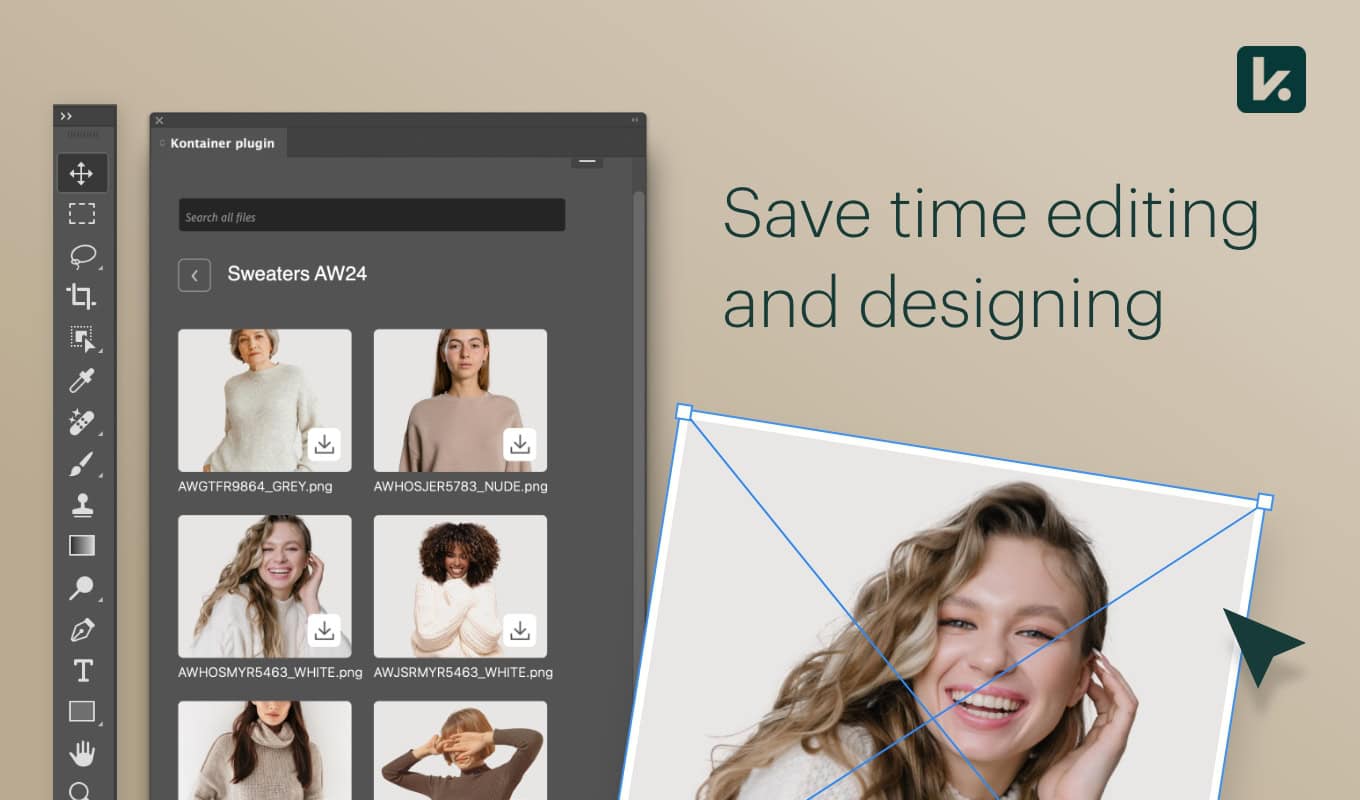Click the back chevron beside Sweaters AW24
This screenshot has width=1360, height=800.
click(x=194, y=274)
